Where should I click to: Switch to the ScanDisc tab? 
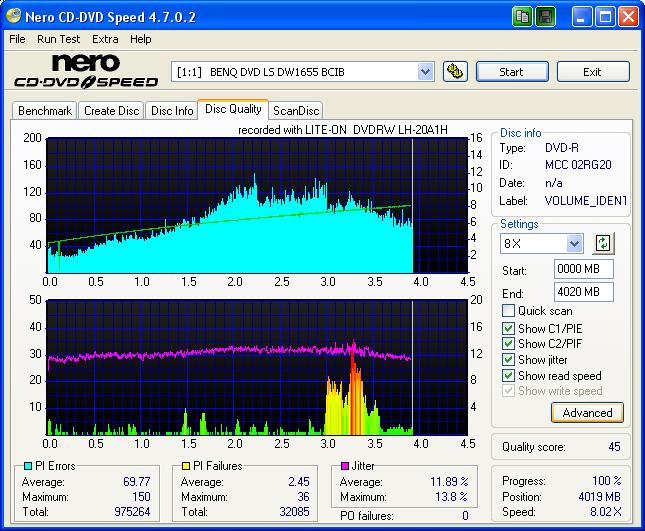(x=296, y=111)
